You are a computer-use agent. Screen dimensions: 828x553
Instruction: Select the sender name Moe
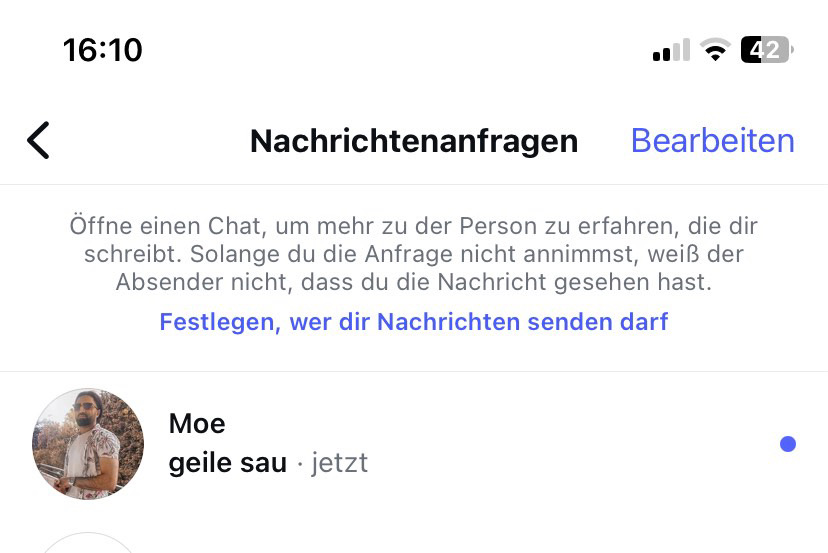pos(197,423)
